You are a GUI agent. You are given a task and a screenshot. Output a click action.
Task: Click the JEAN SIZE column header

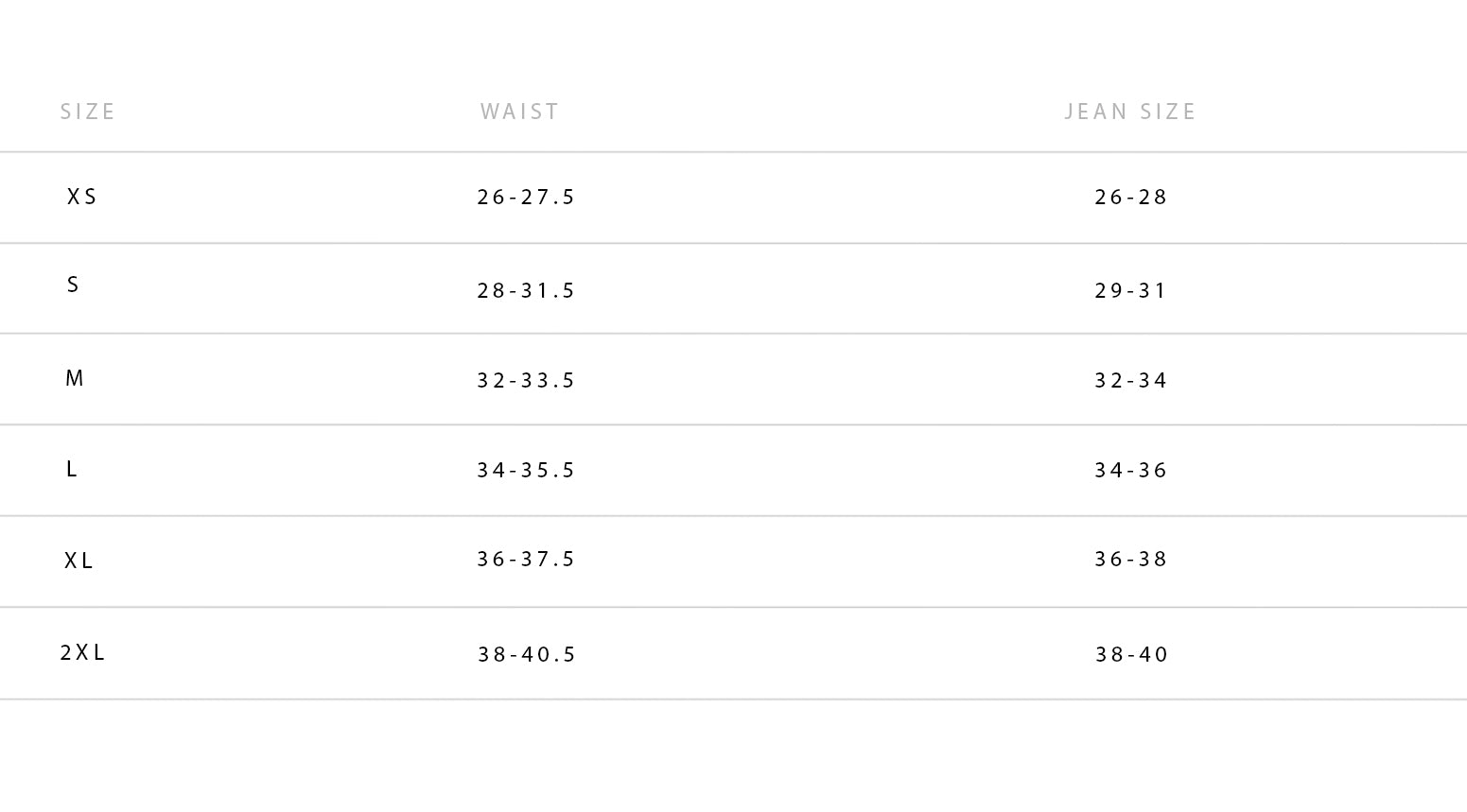(x=1130, y=112)
